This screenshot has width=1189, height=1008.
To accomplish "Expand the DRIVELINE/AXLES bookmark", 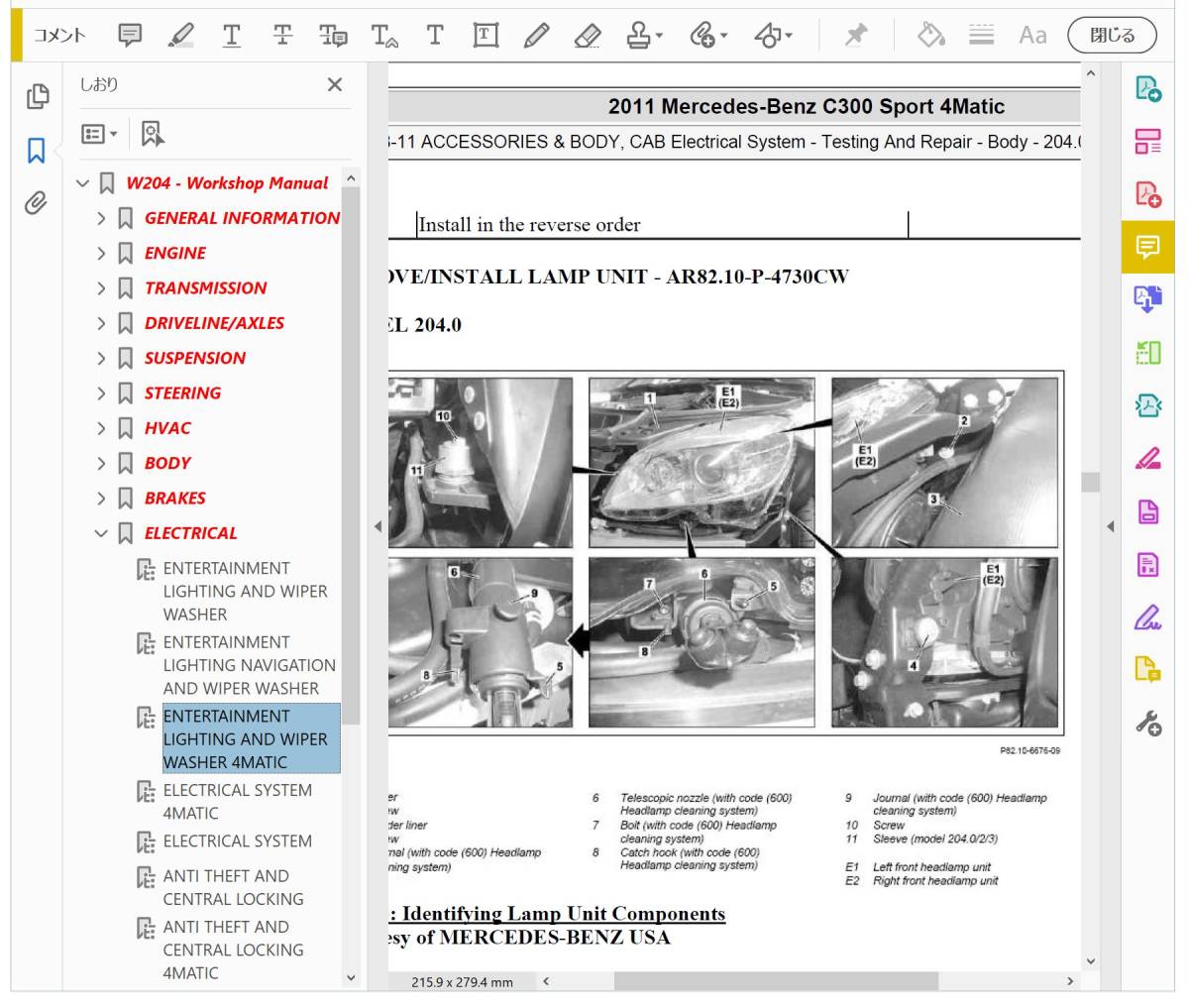I will tap(101, 323).
